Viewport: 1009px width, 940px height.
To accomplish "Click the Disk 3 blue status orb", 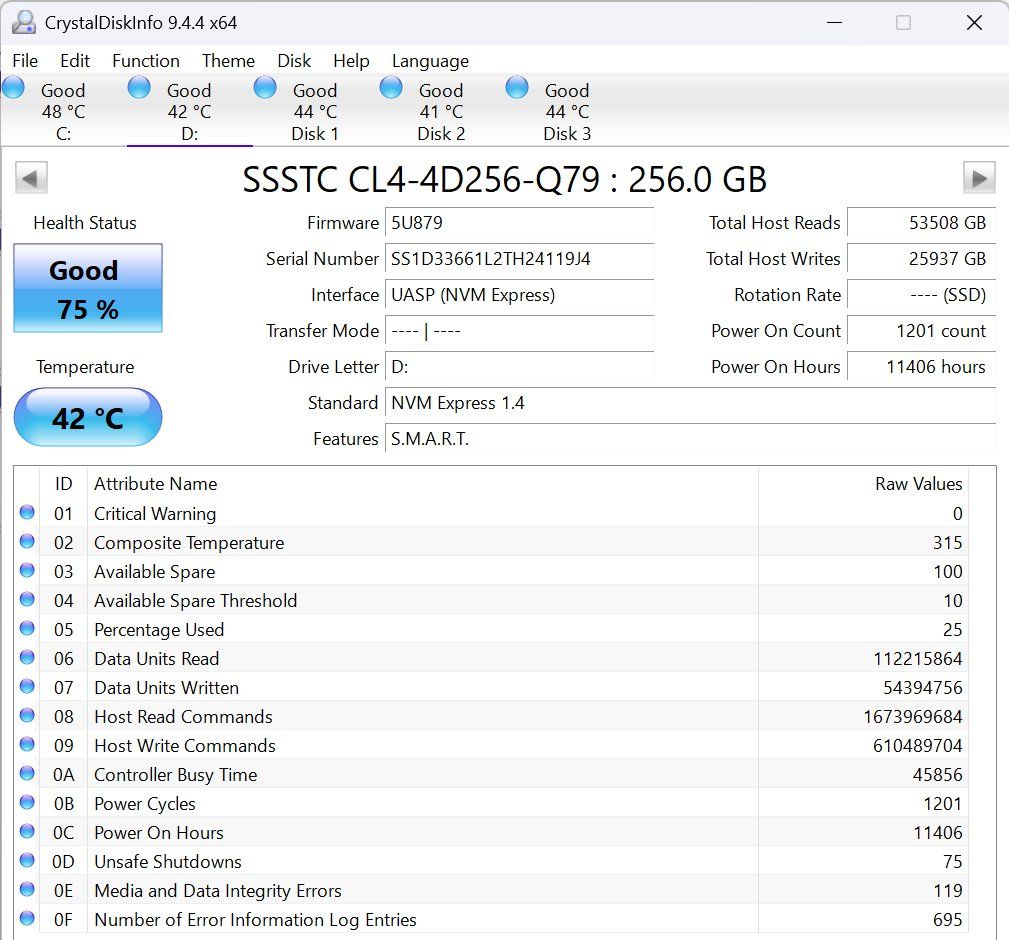I will pos(517,88).
